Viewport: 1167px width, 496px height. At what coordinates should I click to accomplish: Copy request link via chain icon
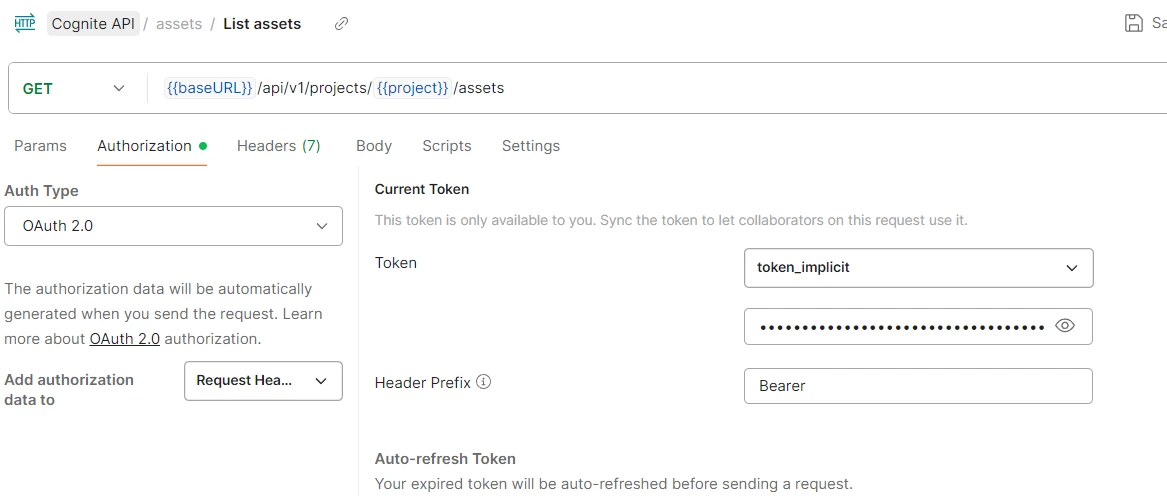point(342,24)
